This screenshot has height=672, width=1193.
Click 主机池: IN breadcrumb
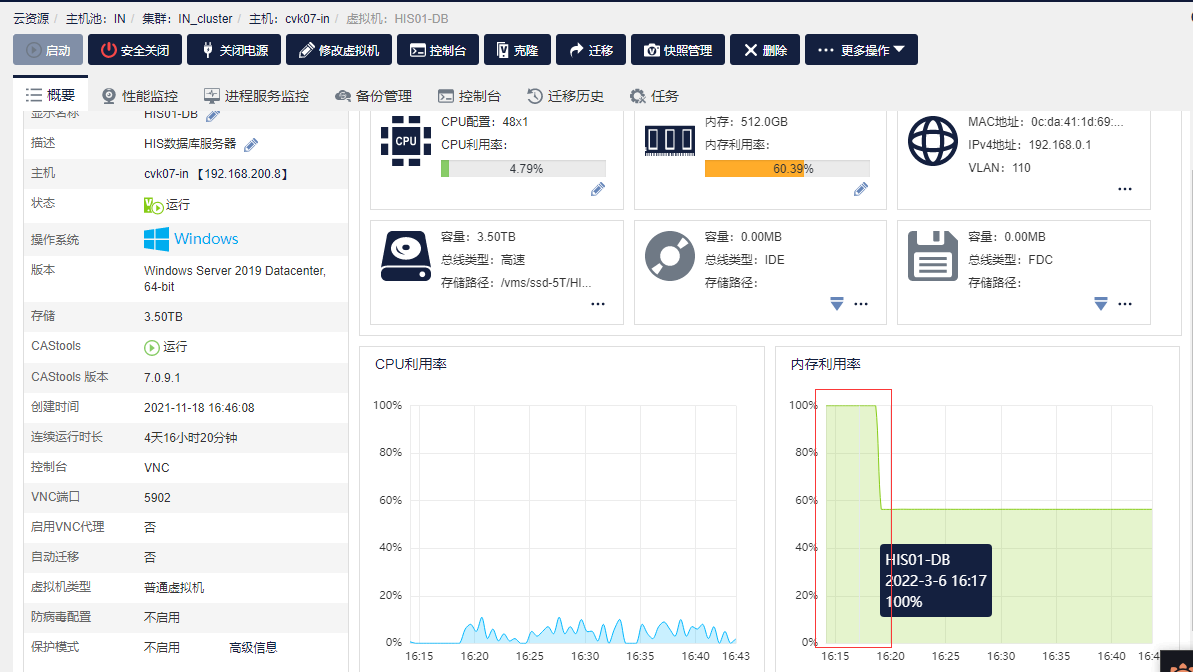pyautogui.click(x=95, y=18)
